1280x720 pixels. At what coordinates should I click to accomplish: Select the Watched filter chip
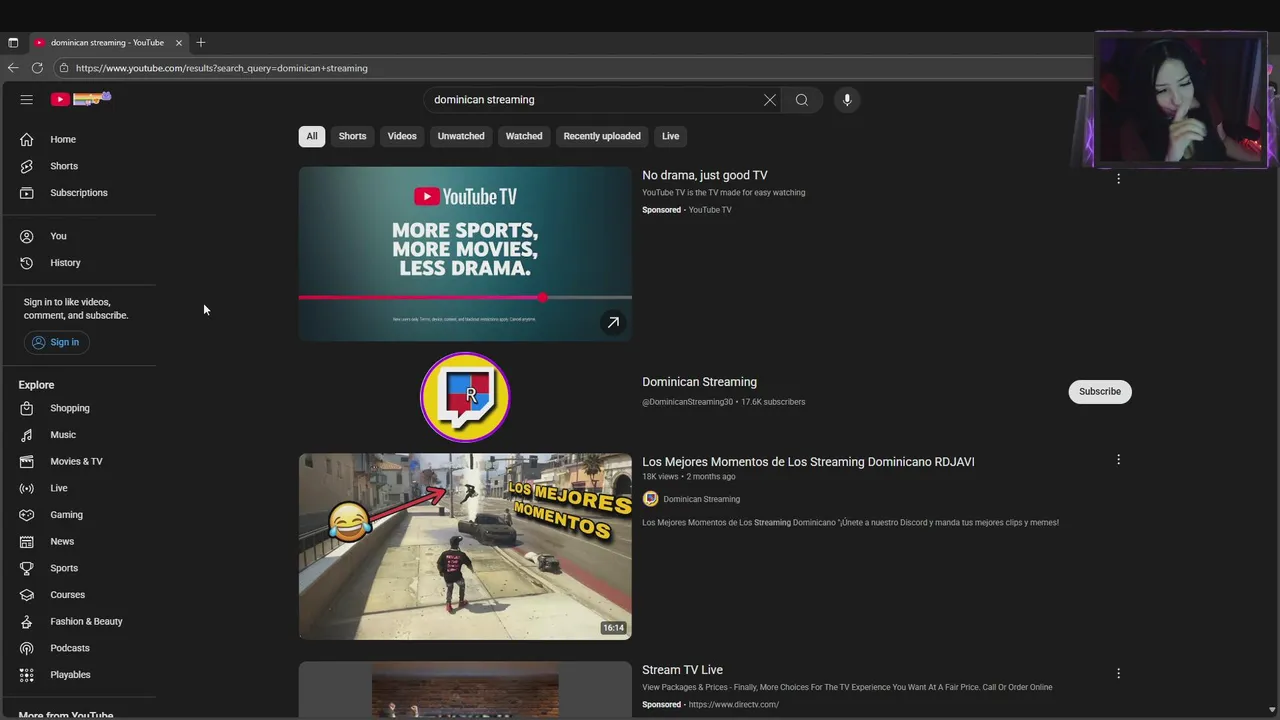[524, 136]
